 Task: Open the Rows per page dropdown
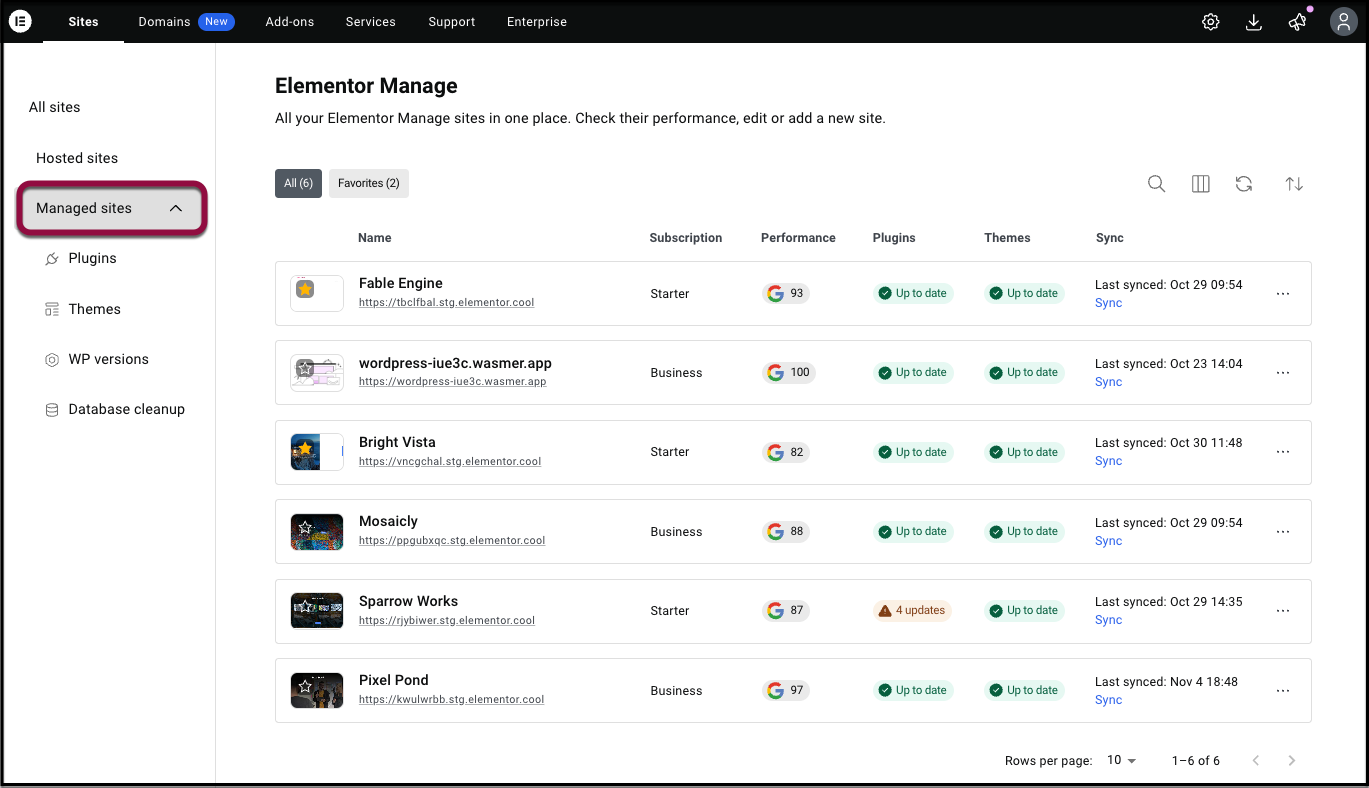coord(1118,760)
